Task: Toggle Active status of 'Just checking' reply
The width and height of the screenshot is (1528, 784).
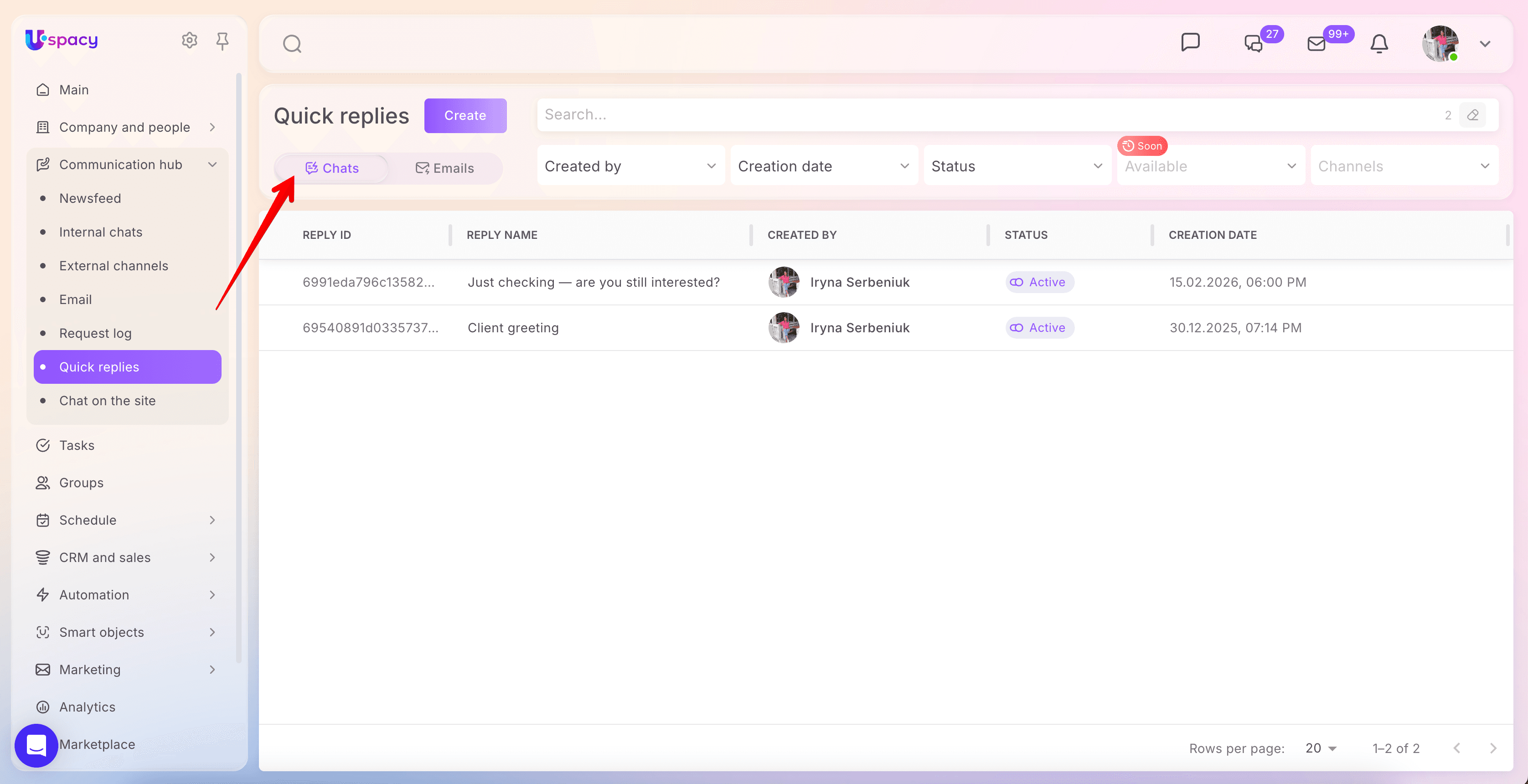Action: click(x=1039, y=282)
